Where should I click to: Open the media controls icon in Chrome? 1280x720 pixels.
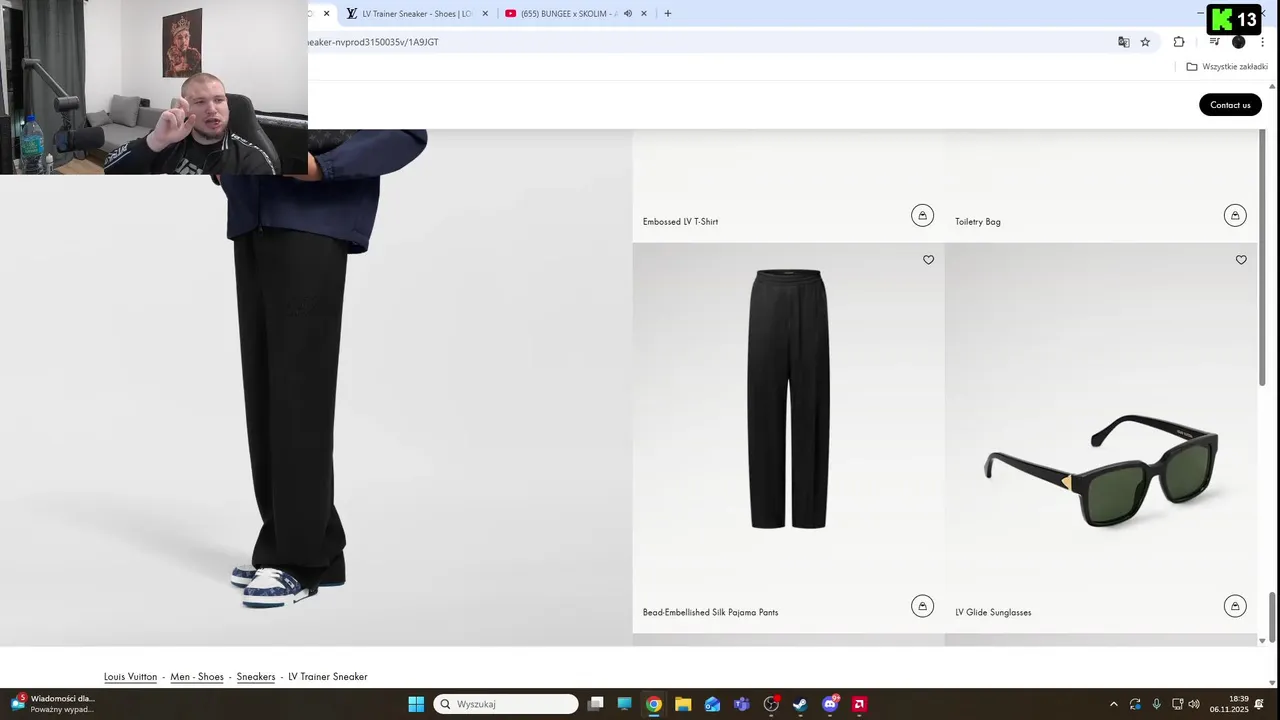click(x=1214, y=42)
